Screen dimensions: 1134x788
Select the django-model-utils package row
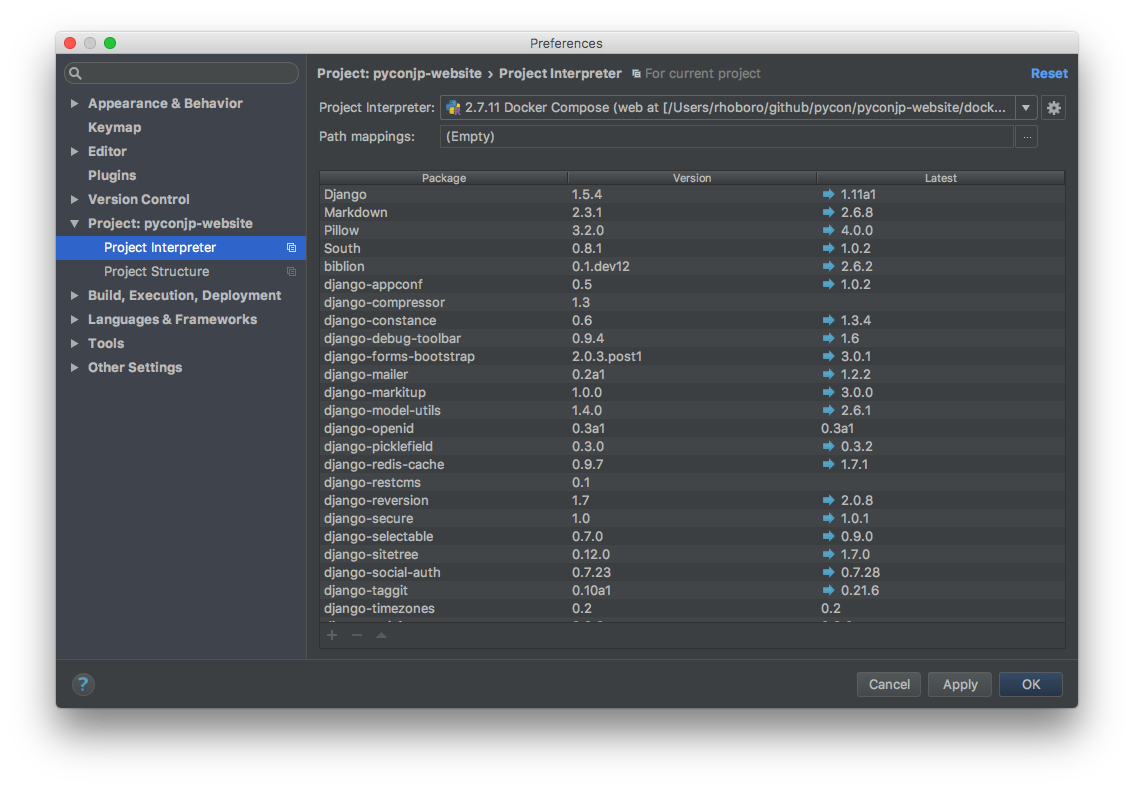692,411
